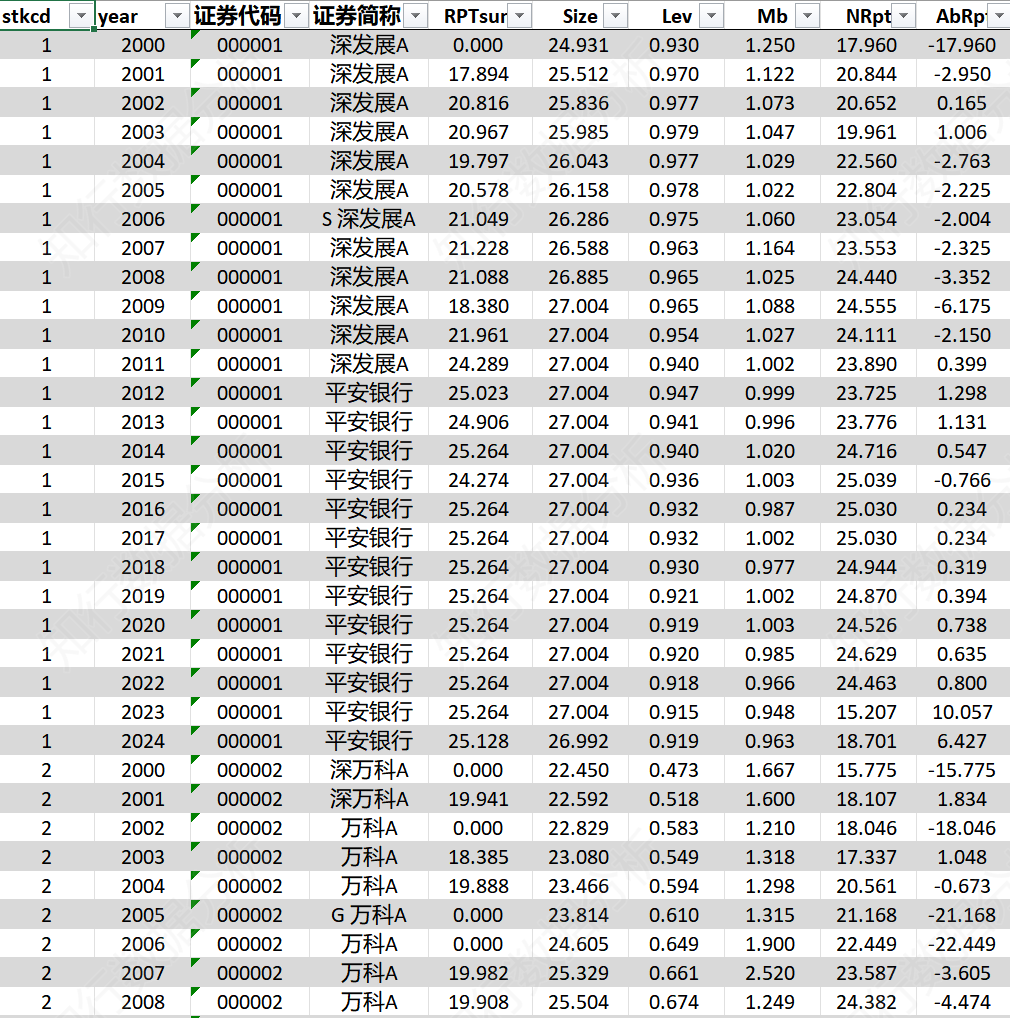Open the stkcd column filter dropdown
This screenshot has height=1018, width=1010.
(80, 16)
